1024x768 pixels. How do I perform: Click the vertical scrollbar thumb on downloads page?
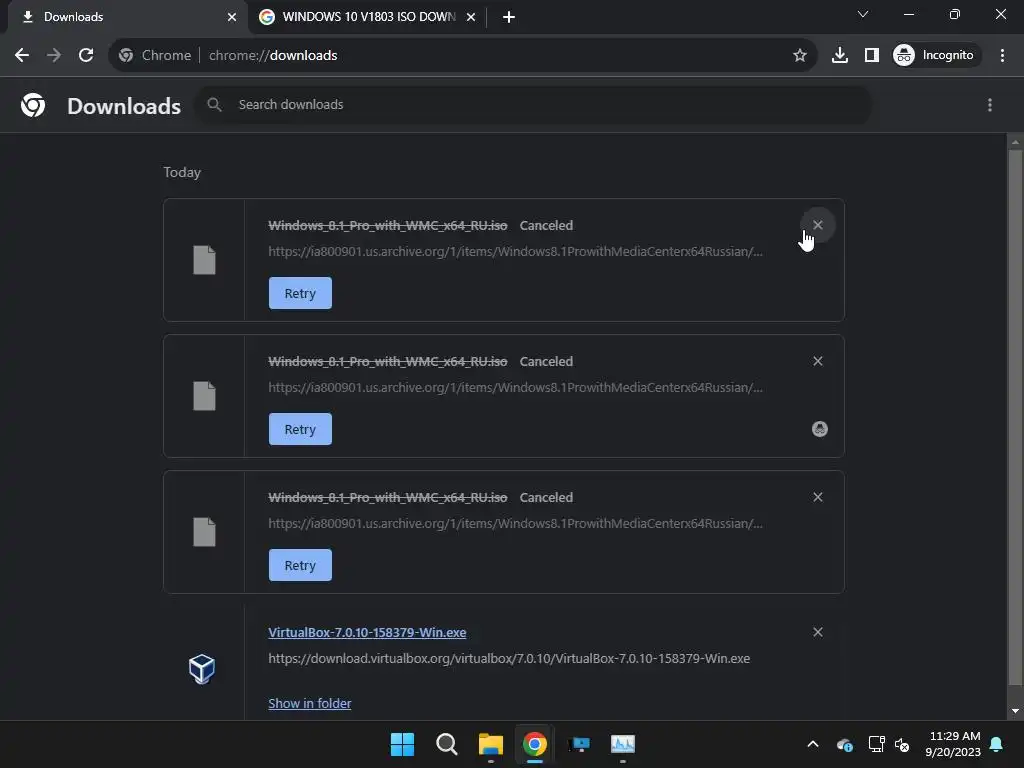[x=1015, y=417]
